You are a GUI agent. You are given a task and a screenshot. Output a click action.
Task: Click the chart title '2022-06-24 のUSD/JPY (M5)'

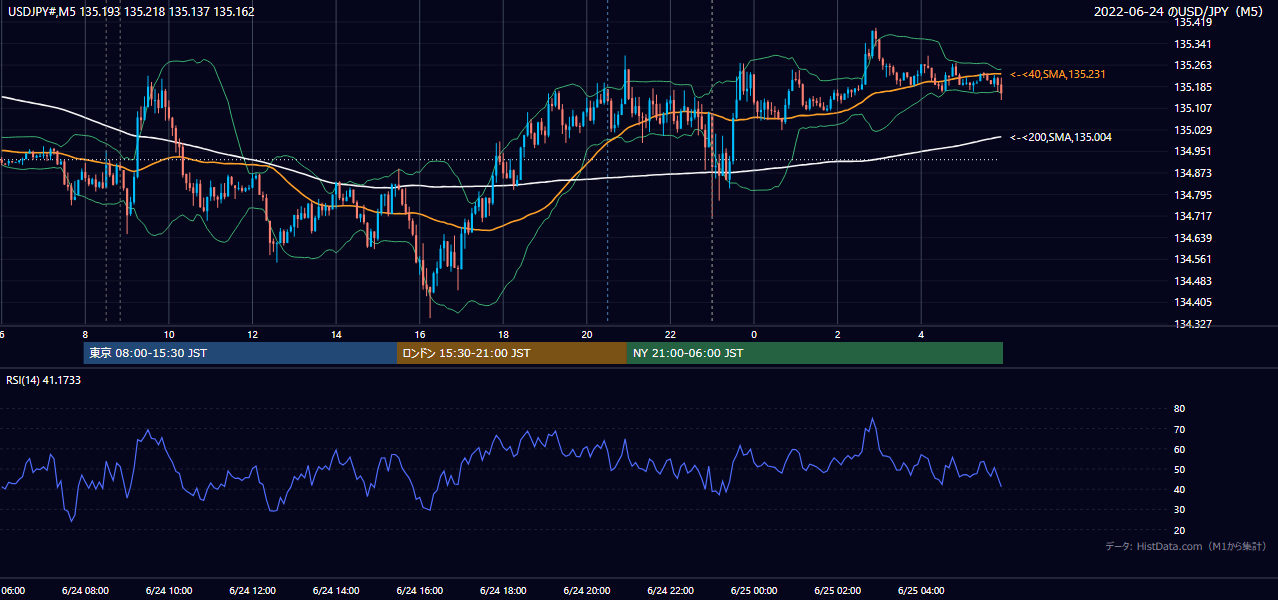pos(1181,11)
